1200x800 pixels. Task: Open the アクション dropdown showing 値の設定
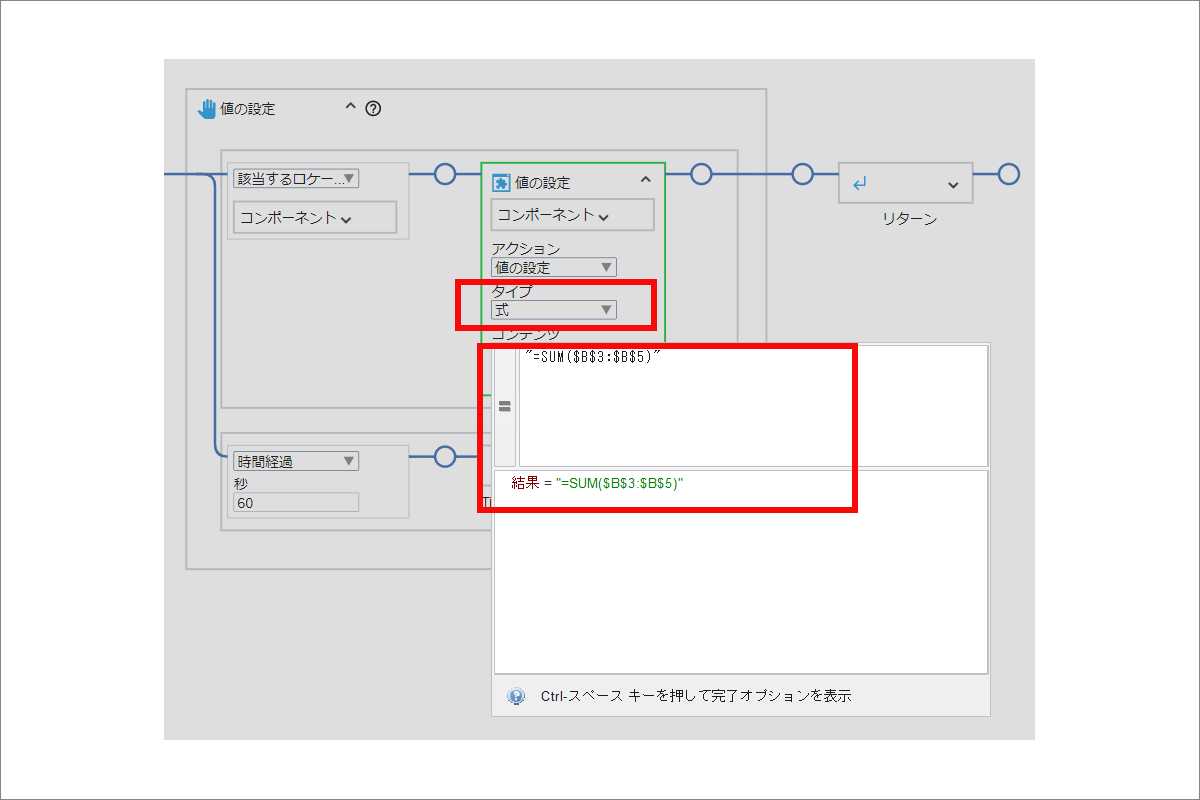(x=554, y=267)
